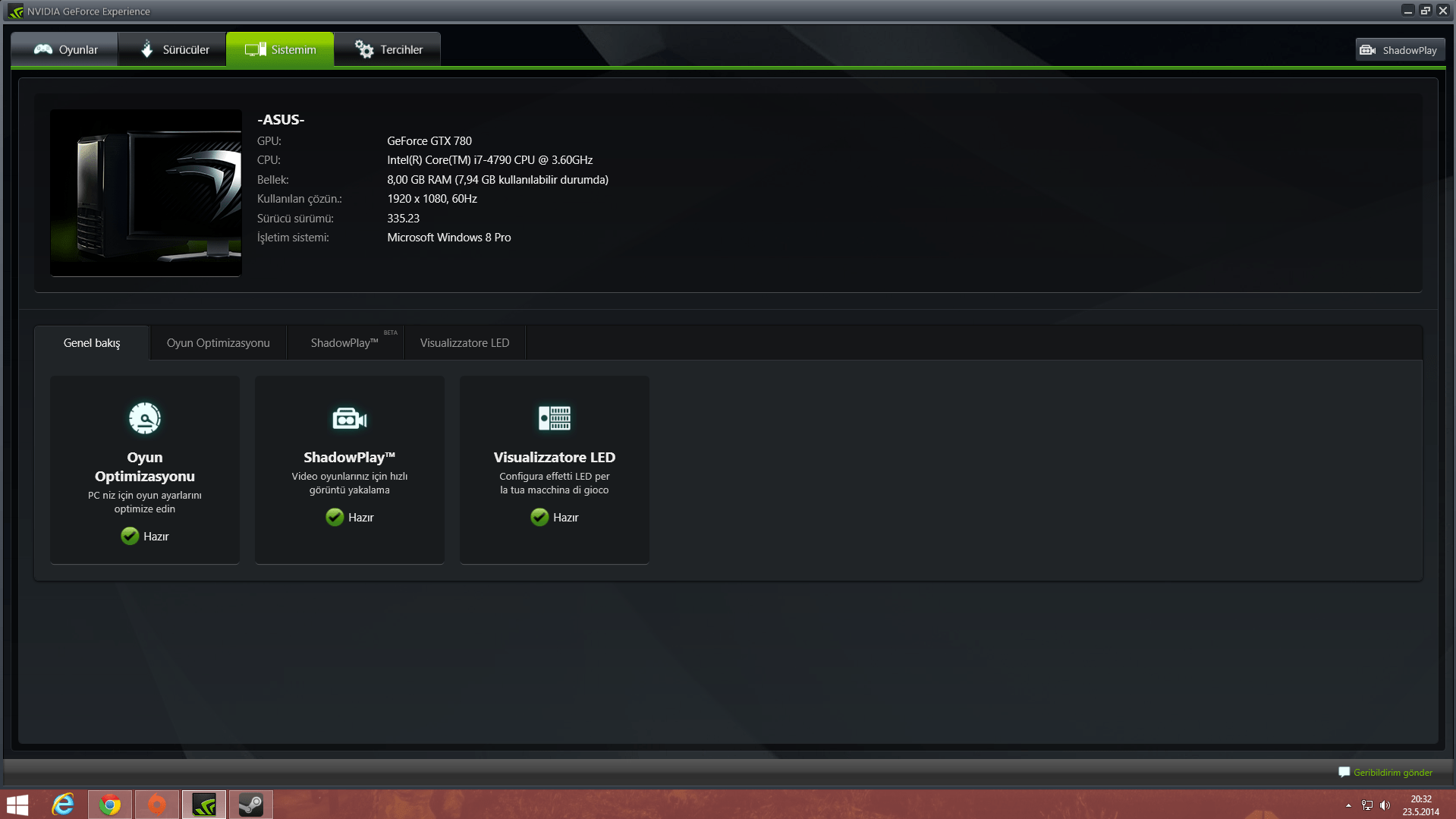This screenshot has width=1456, height=819.
Task: Click the gears icon on Tercihler tab
Action: tap(364, 49)
